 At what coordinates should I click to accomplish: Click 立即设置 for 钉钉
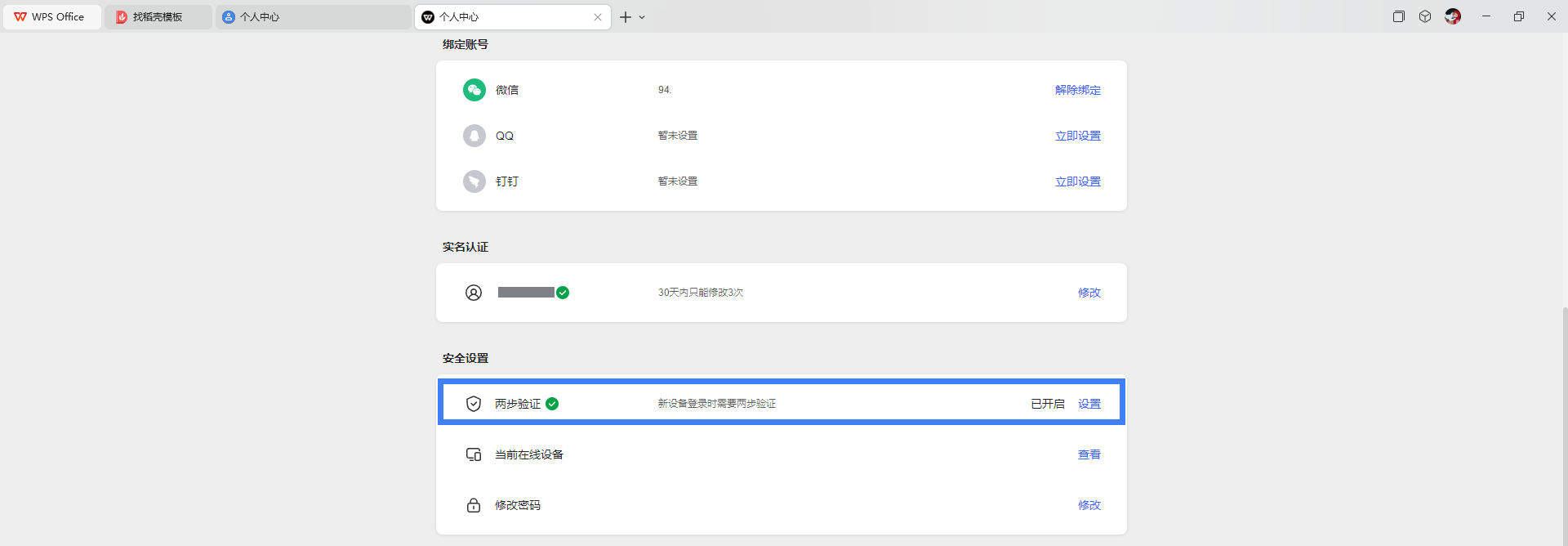[x=1078, y=181]
